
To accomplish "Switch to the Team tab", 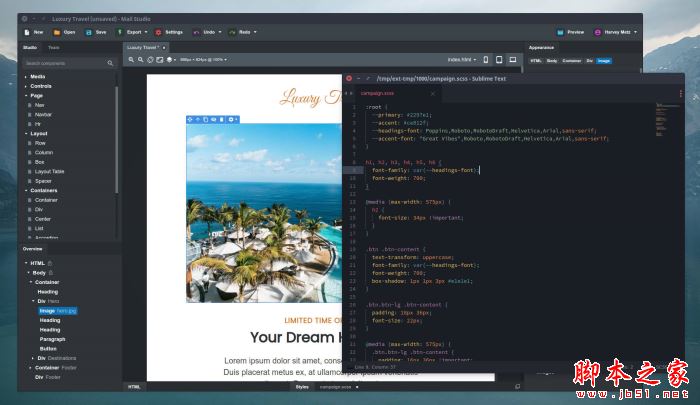I will pyautogui.click(x=53, y=47).
